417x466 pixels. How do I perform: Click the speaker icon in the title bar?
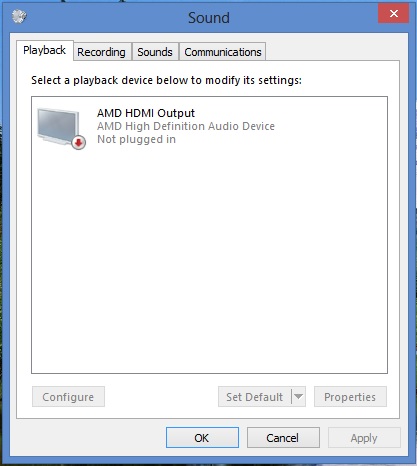(x=19, y=16)
